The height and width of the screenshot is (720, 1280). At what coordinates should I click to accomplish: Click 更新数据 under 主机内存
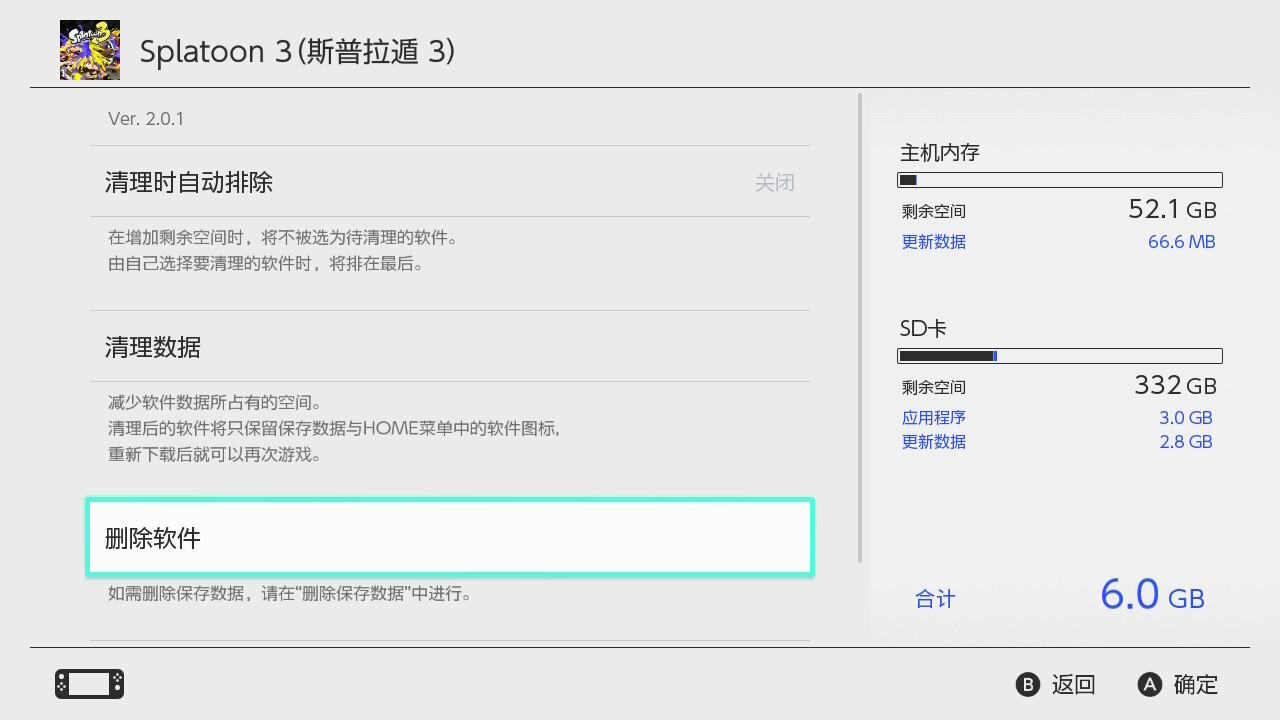[x=934, y=242]
